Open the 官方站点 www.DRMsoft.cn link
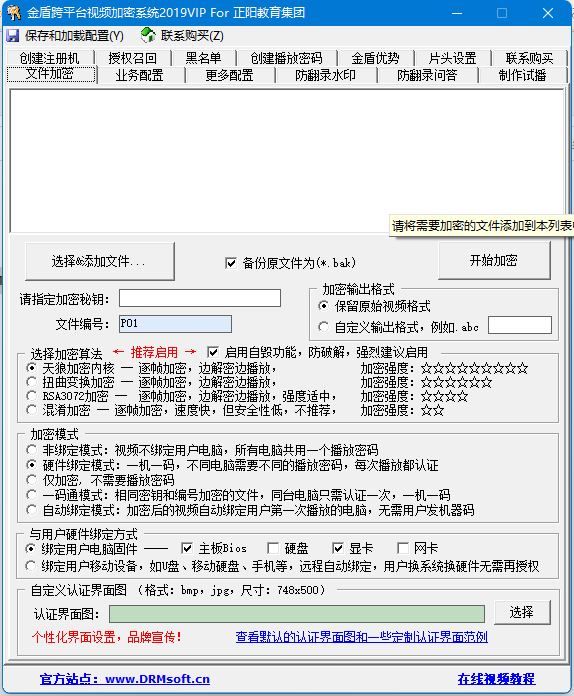 (125, 679)
